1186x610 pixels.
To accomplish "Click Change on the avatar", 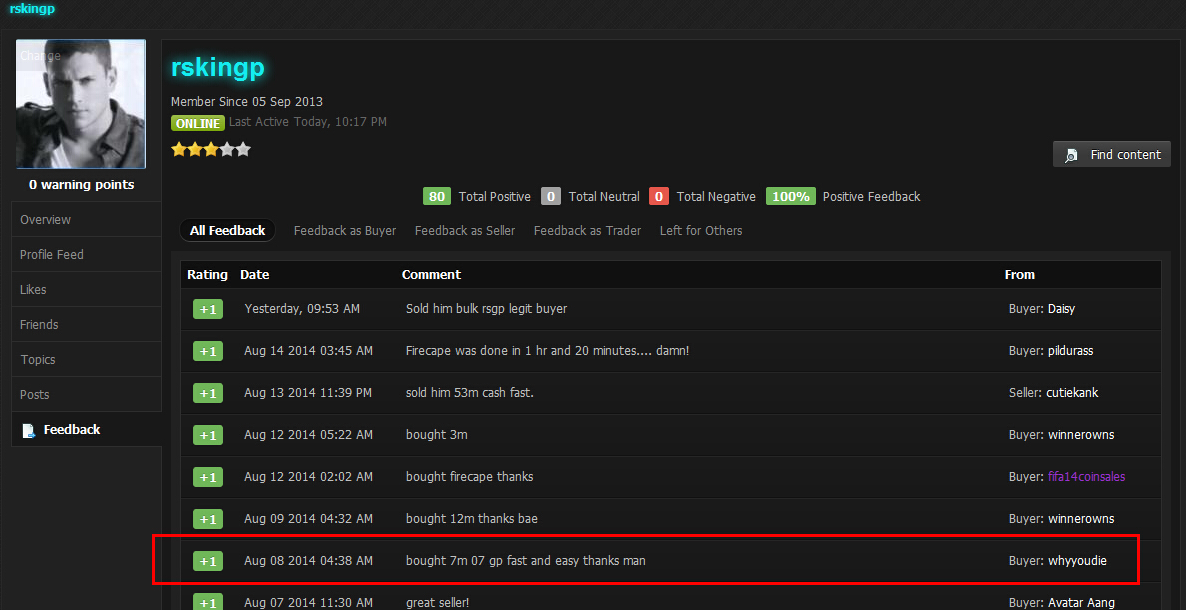I will coord(40,56).
